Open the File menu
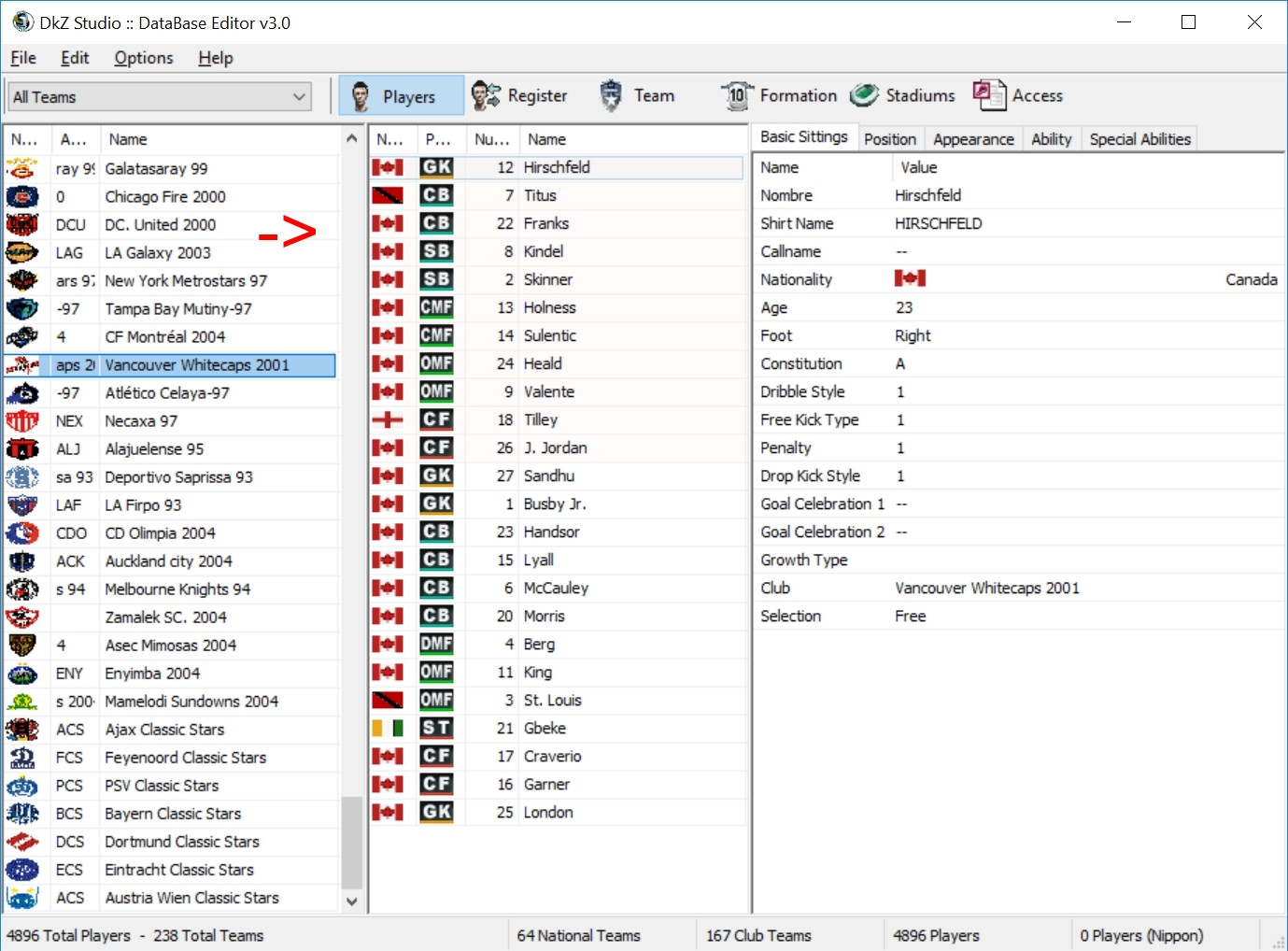This screenshot has height=951, width=1288. (x=23, y=58)
